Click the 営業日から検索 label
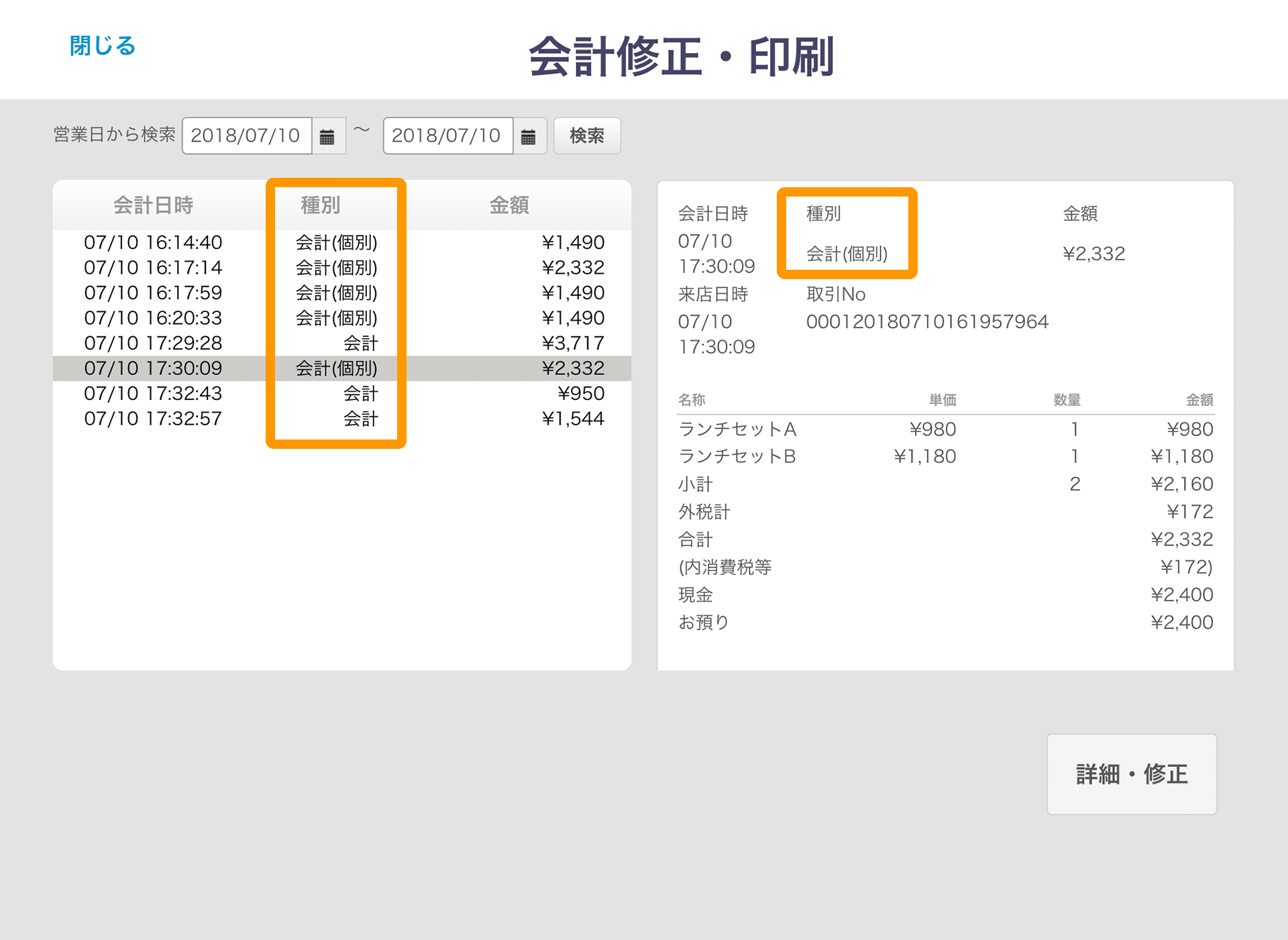The width and height of the screenshot is (1288, 940). click(114, 135)
